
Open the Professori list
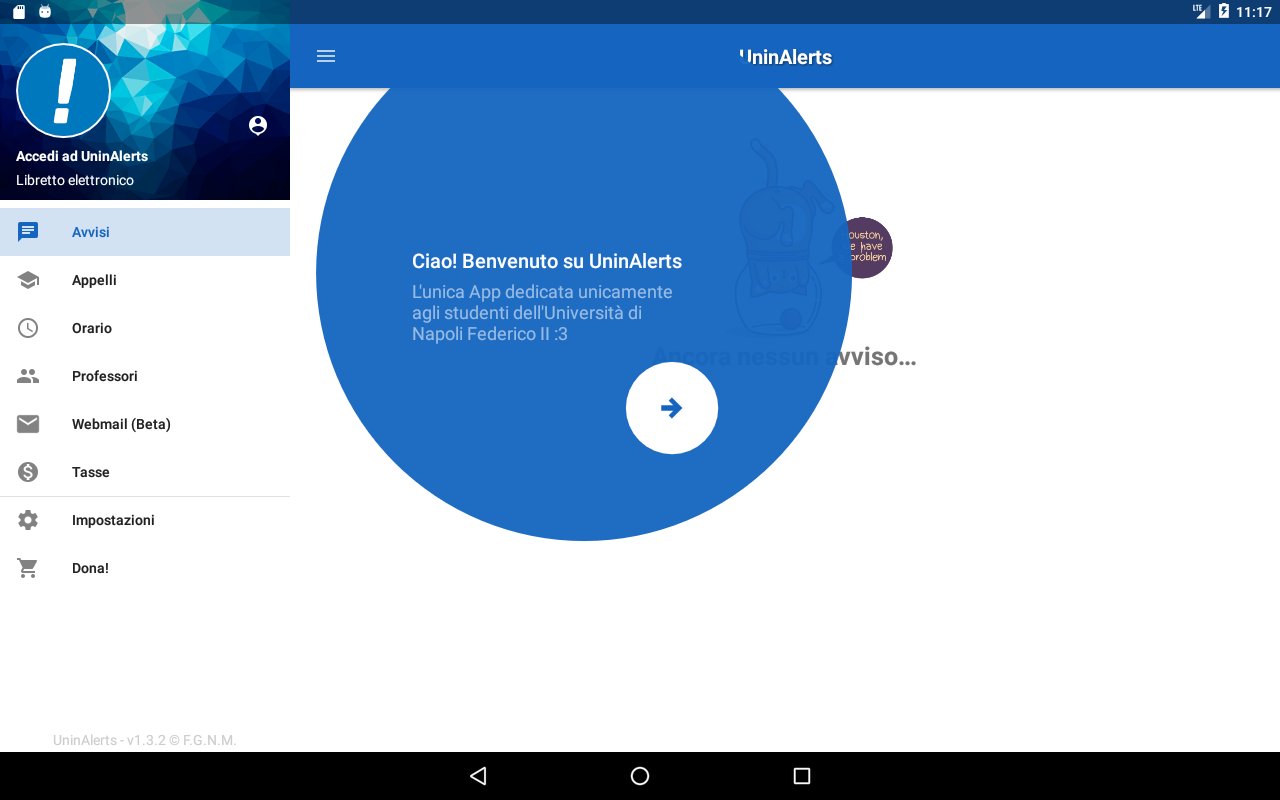click(145, 376)
